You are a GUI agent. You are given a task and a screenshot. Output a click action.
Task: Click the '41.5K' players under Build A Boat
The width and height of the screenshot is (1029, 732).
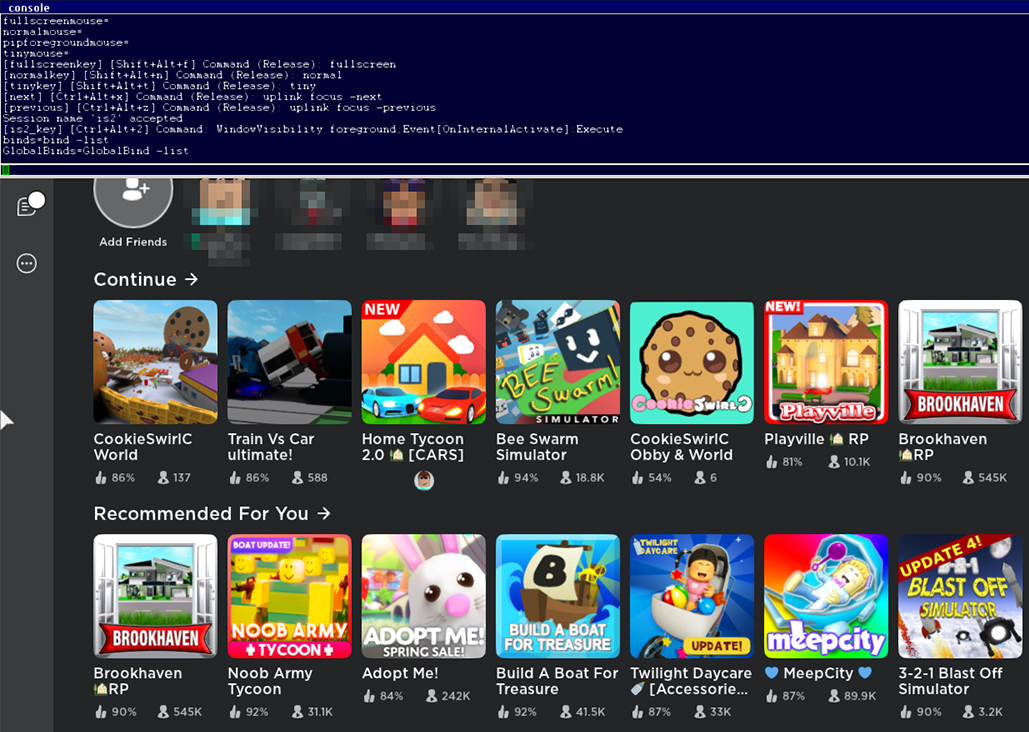coord(591,712)
